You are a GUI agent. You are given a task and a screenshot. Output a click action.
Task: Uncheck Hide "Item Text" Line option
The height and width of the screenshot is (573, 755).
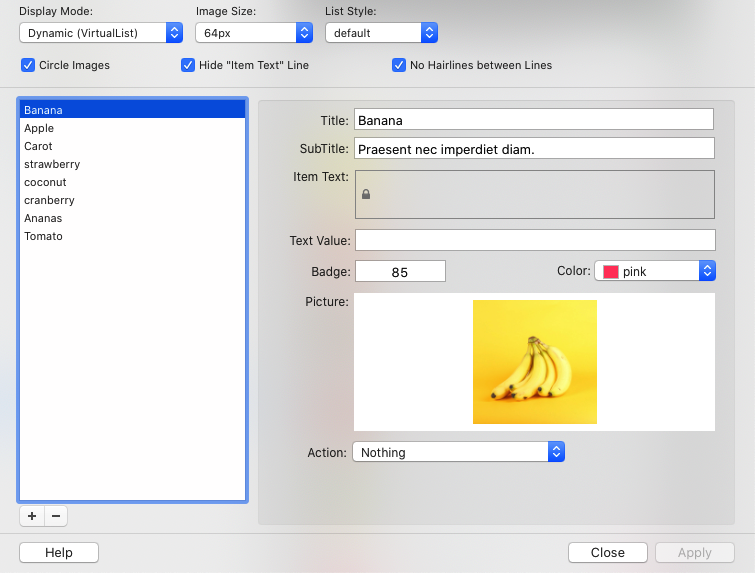pyautogui.click(x=188, y=65)
